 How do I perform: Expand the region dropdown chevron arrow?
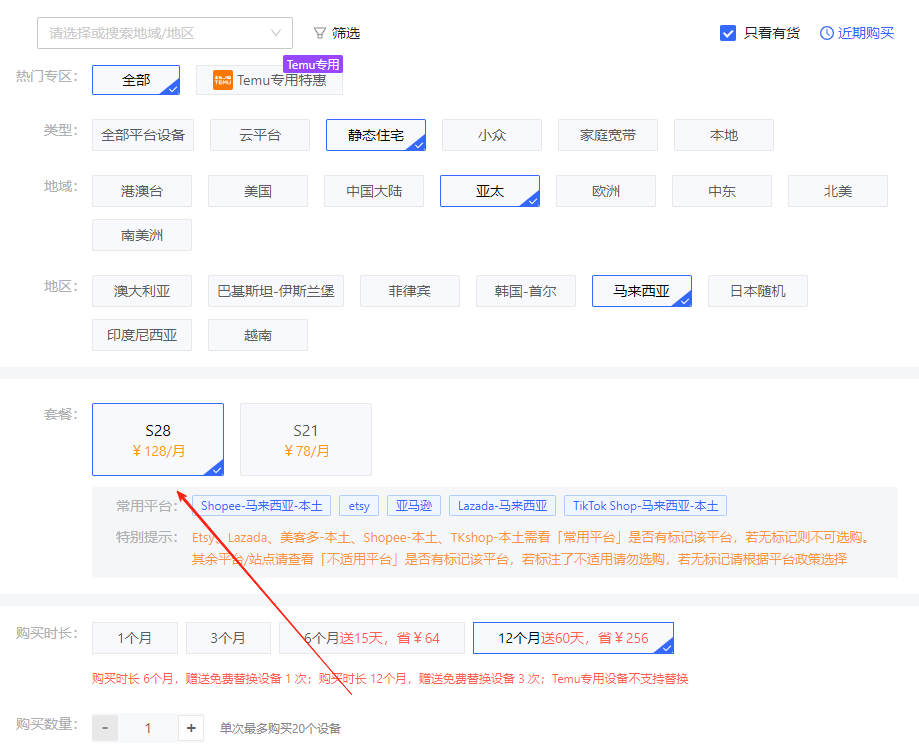276,33
